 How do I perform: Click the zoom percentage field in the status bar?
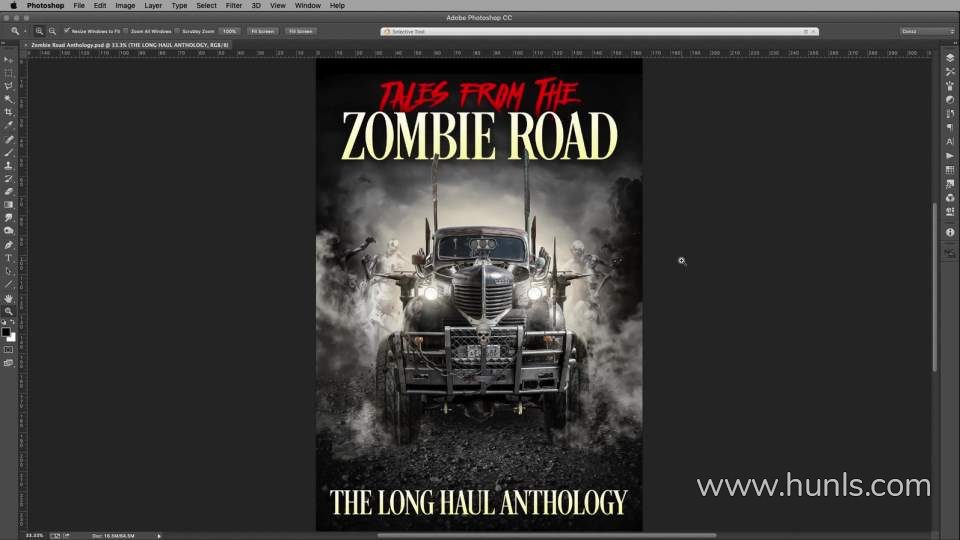34,536
